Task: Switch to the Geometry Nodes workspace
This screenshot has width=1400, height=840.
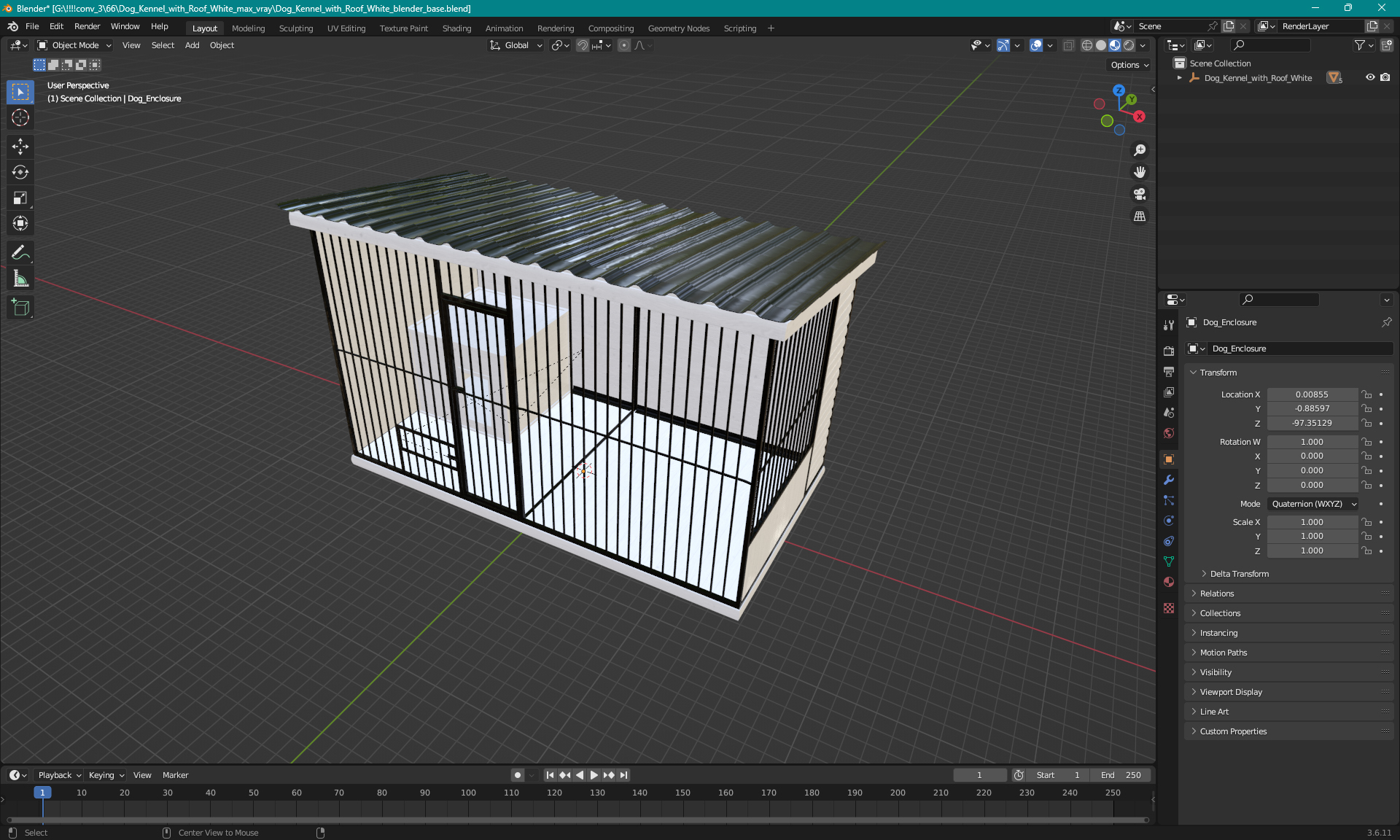Action: tap(678, 28)
